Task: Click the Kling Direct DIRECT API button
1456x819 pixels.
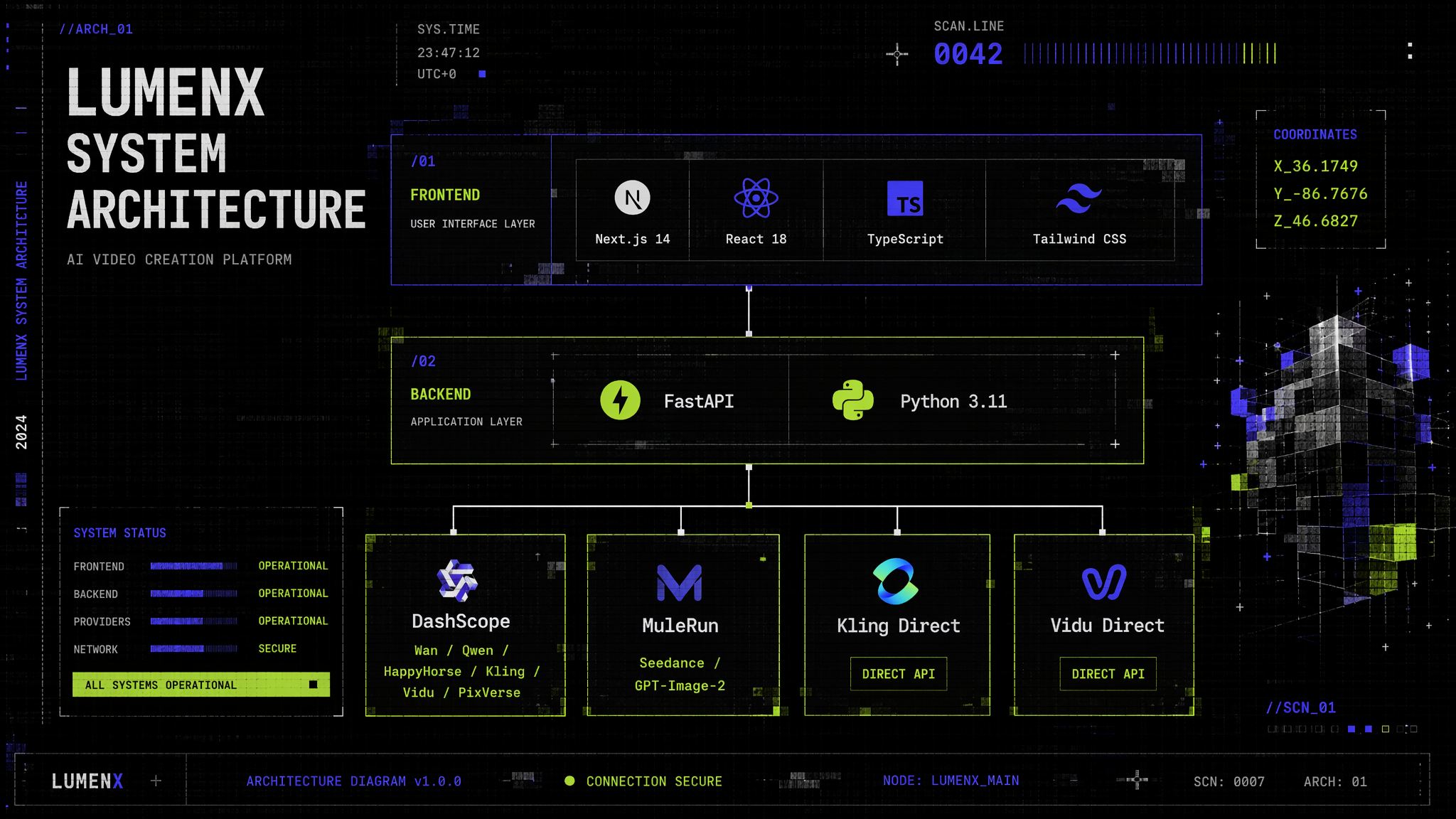Action: pyautogui.click(x=899, y=673)
